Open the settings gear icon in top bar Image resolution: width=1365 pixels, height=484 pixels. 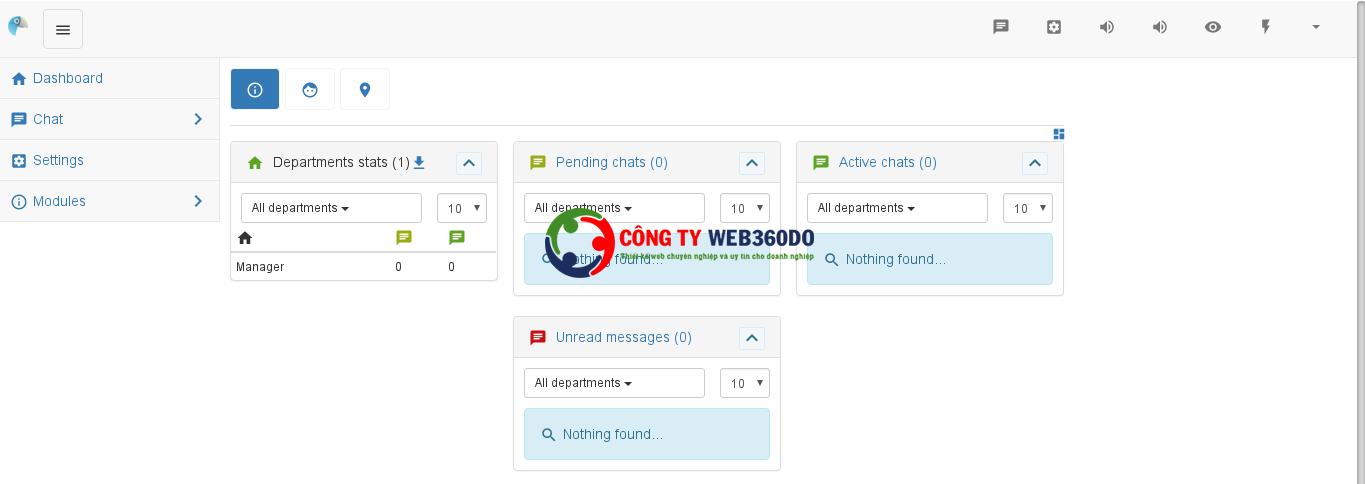(x=1054, y=27)
